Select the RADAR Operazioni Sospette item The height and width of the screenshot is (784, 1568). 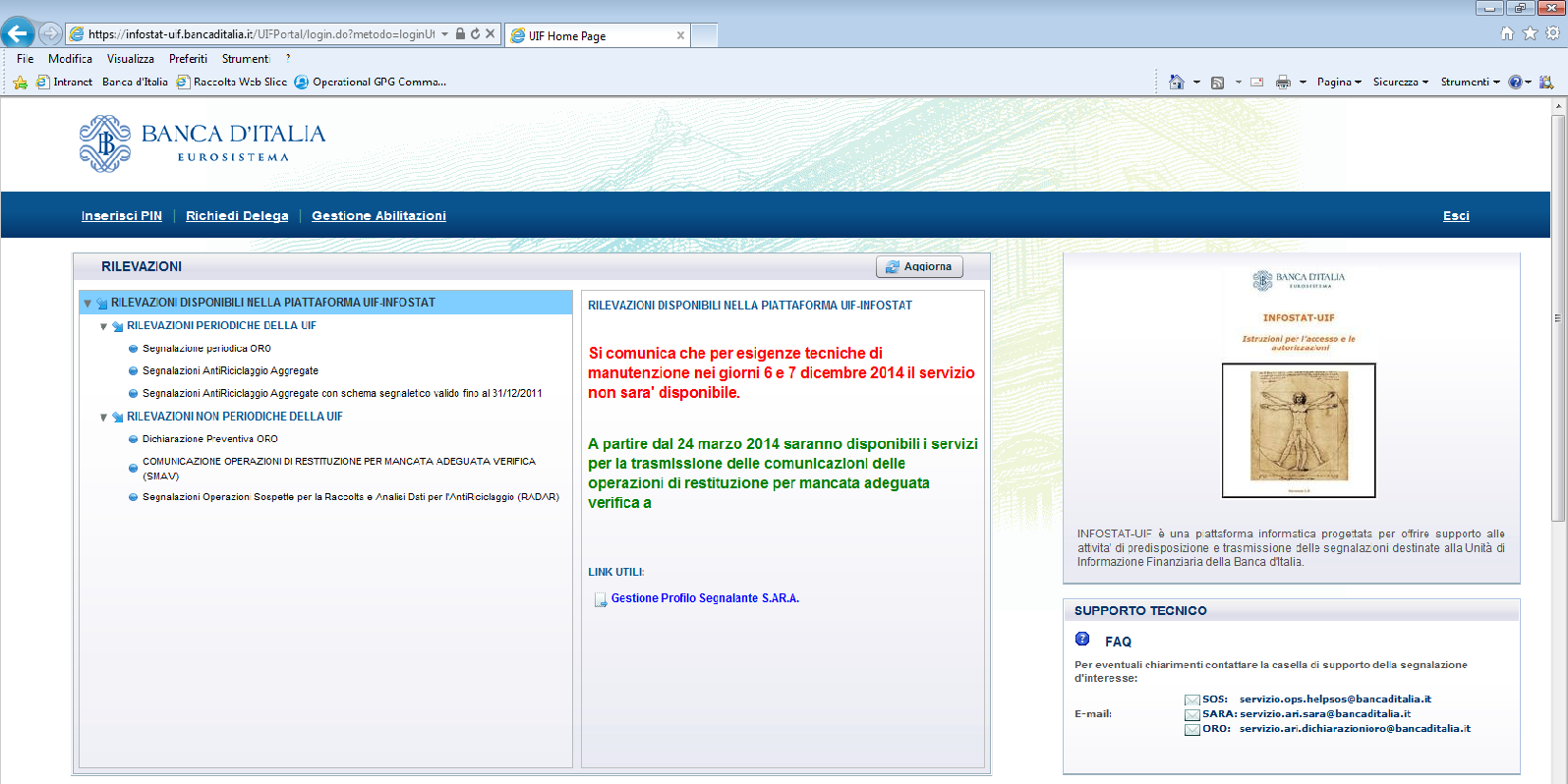(x=351, y=497)
